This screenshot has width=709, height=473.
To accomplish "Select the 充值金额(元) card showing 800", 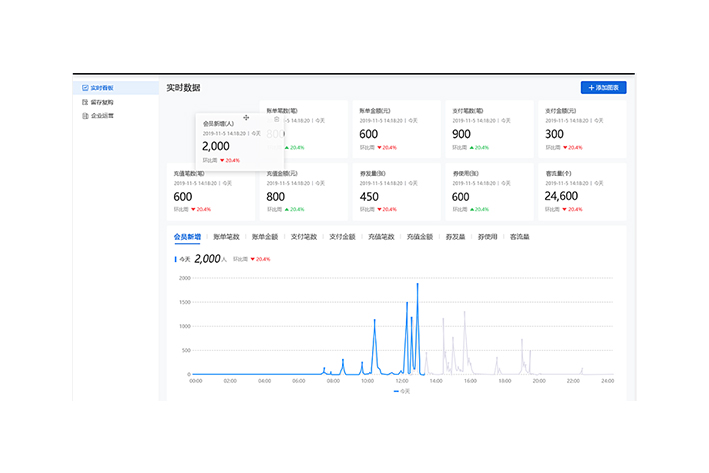I will (x=303, y=192).
